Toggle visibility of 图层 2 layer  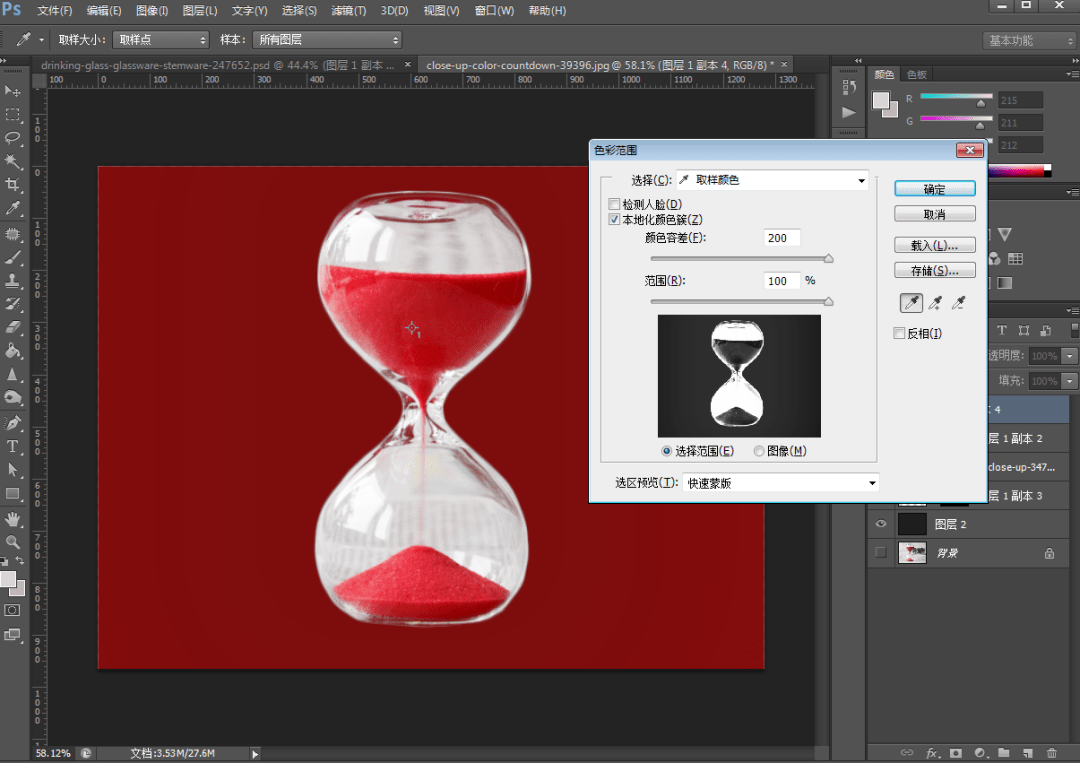click(x=880, y=524)
